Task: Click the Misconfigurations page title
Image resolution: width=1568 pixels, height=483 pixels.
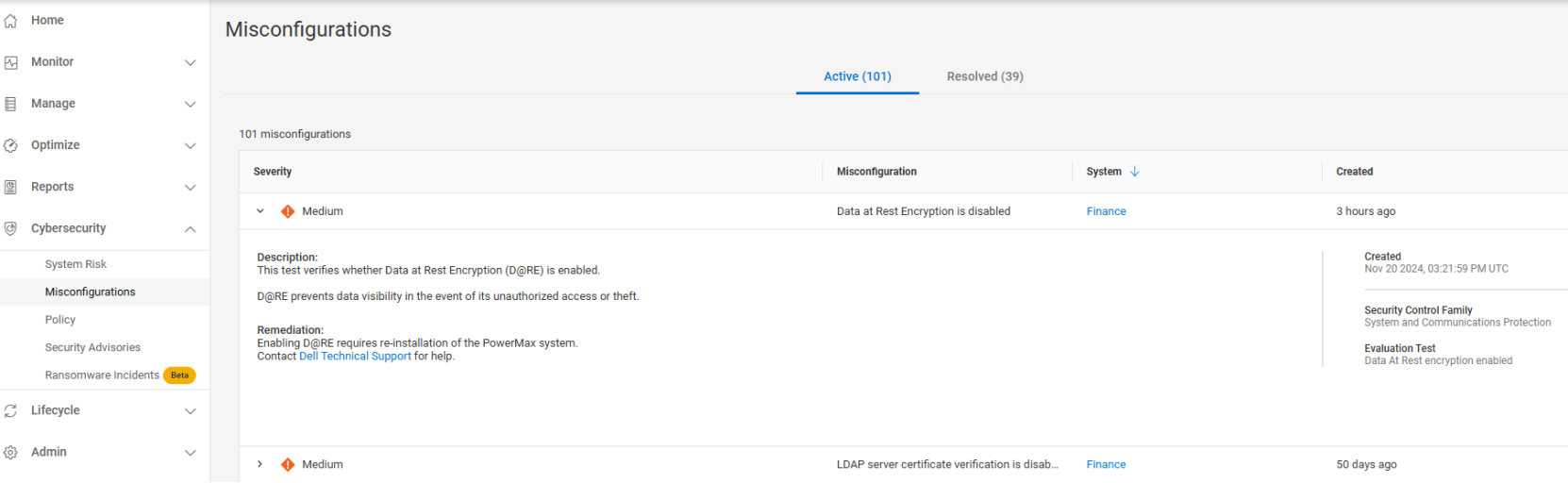Action: pyautogui.click(x=309, y=29)
